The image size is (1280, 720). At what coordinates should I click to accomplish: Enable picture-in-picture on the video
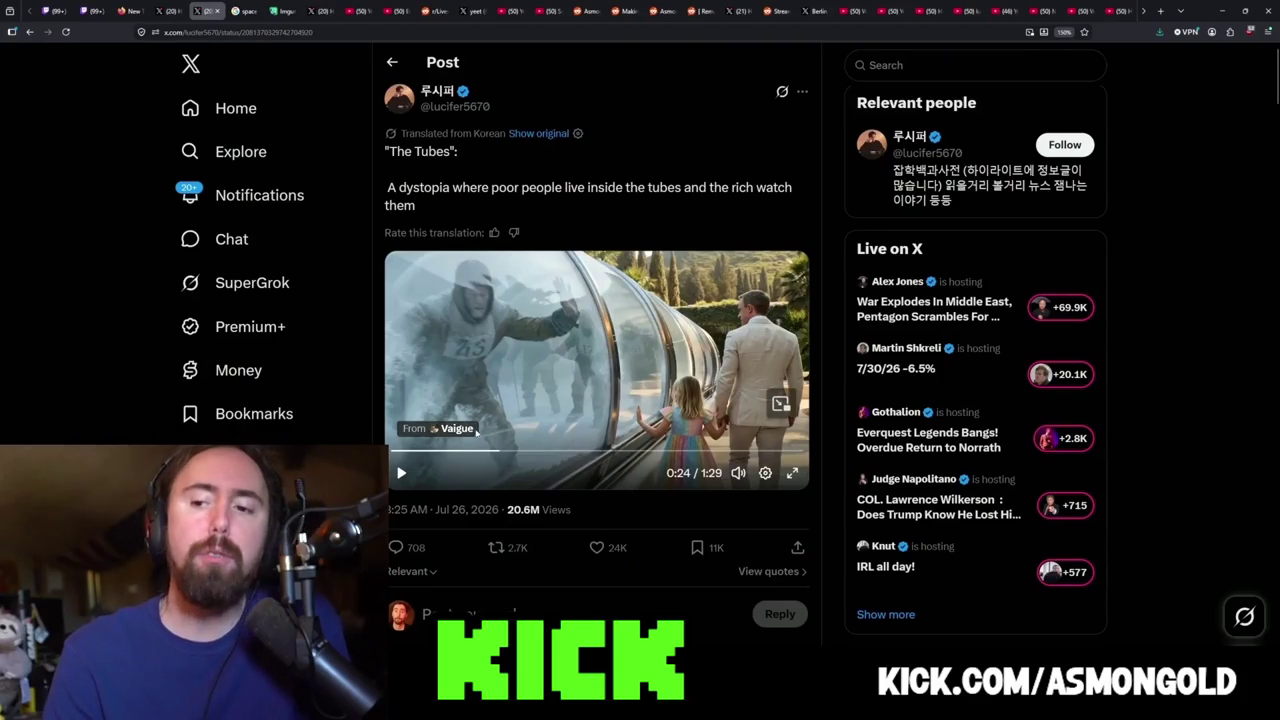pyautogui.click(x=781, y=404)
